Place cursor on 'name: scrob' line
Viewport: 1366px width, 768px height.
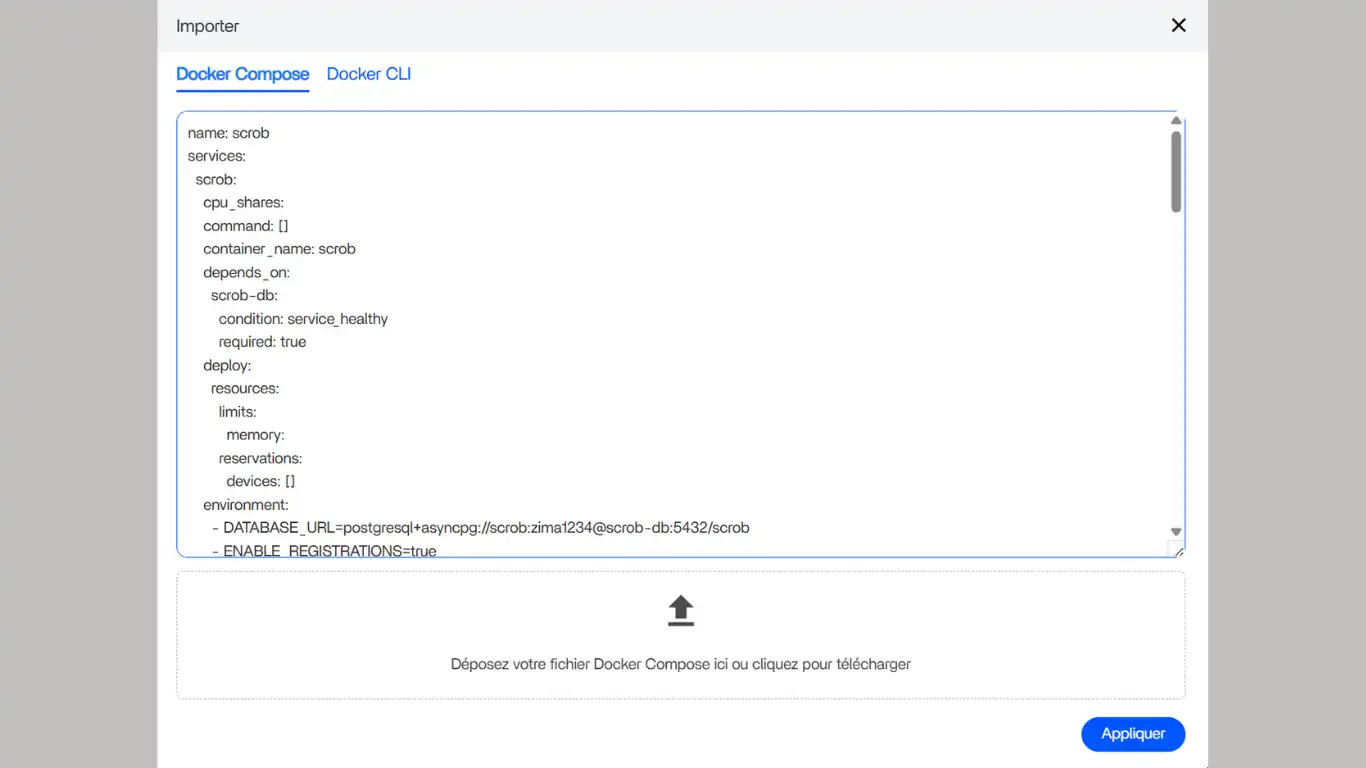pos(228,133)
